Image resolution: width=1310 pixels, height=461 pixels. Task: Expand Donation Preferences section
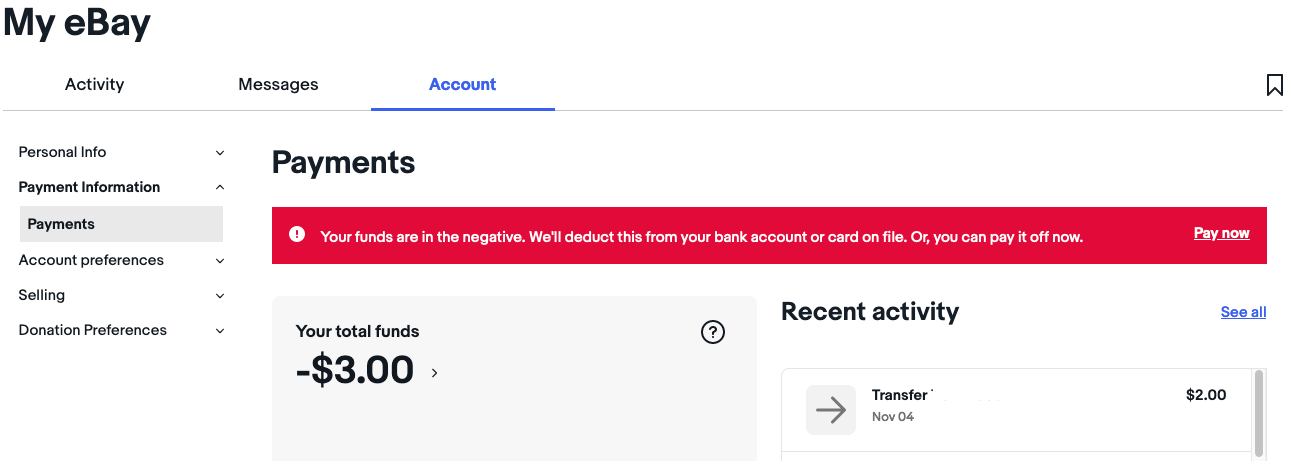point(220,330)
